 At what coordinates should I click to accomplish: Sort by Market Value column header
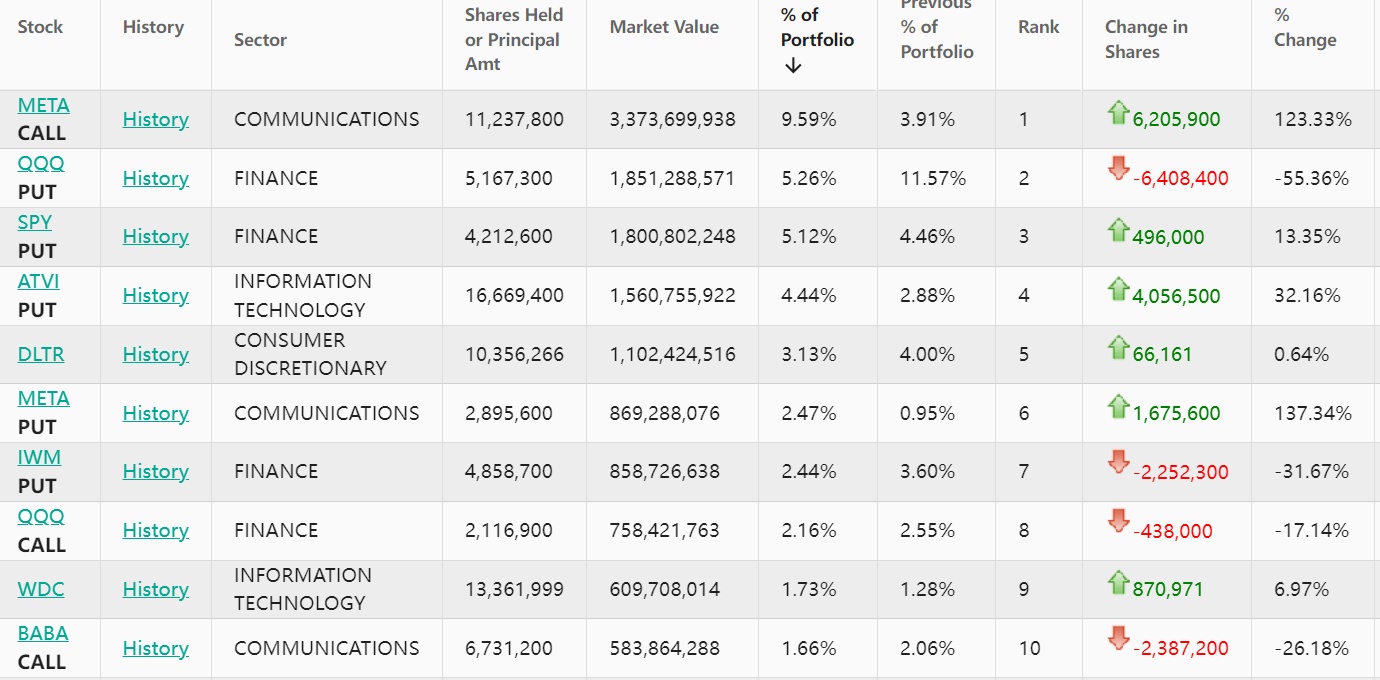664,27
